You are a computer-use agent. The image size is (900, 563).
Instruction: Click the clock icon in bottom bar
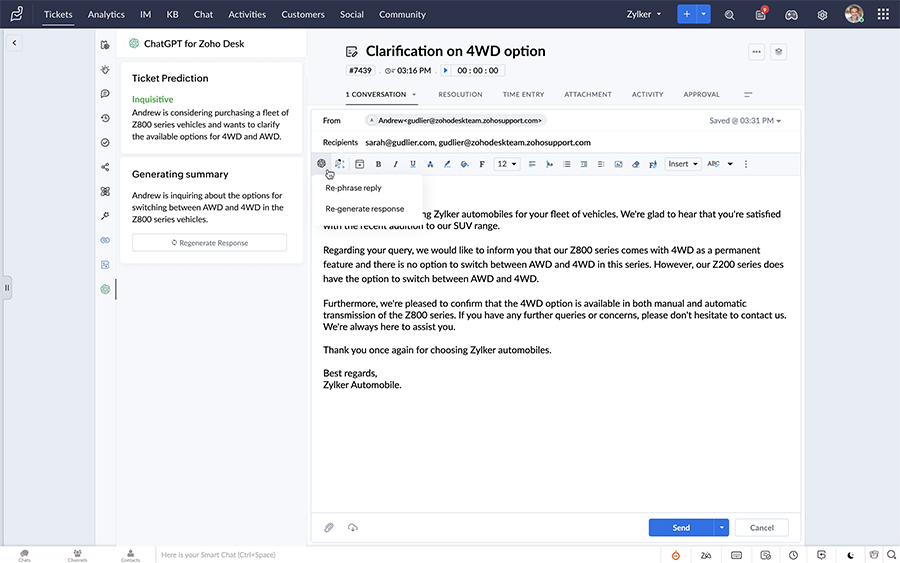click(x=793, y=555)
